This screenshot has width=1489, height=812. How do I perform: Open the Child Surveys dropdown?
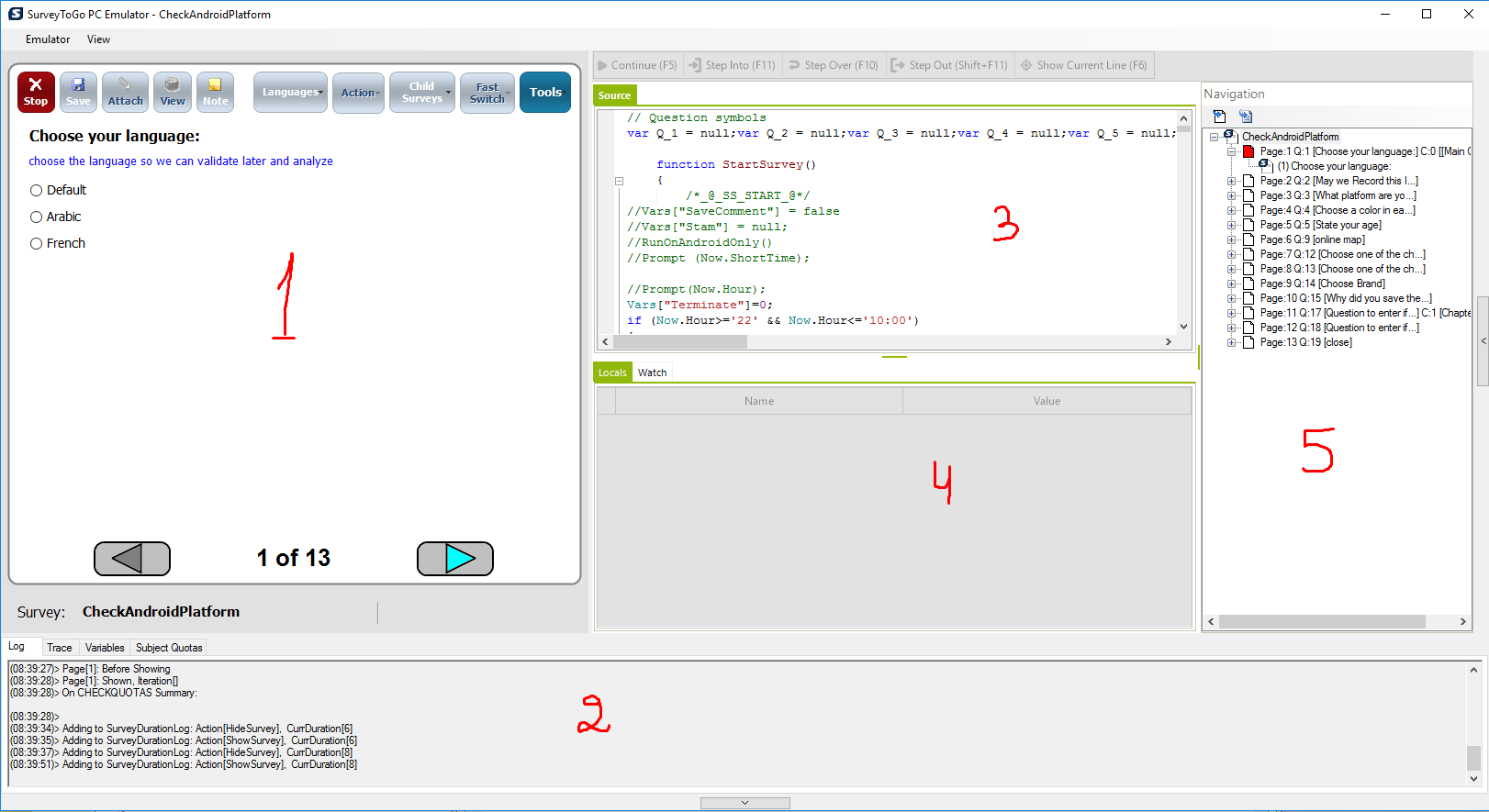422,92
